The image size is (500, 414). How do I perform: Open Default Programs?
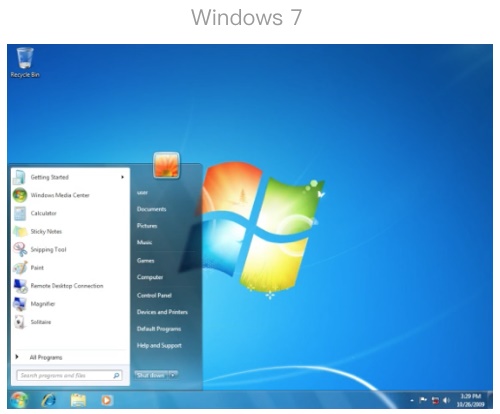pyautogui.click(x=159, y=329)
